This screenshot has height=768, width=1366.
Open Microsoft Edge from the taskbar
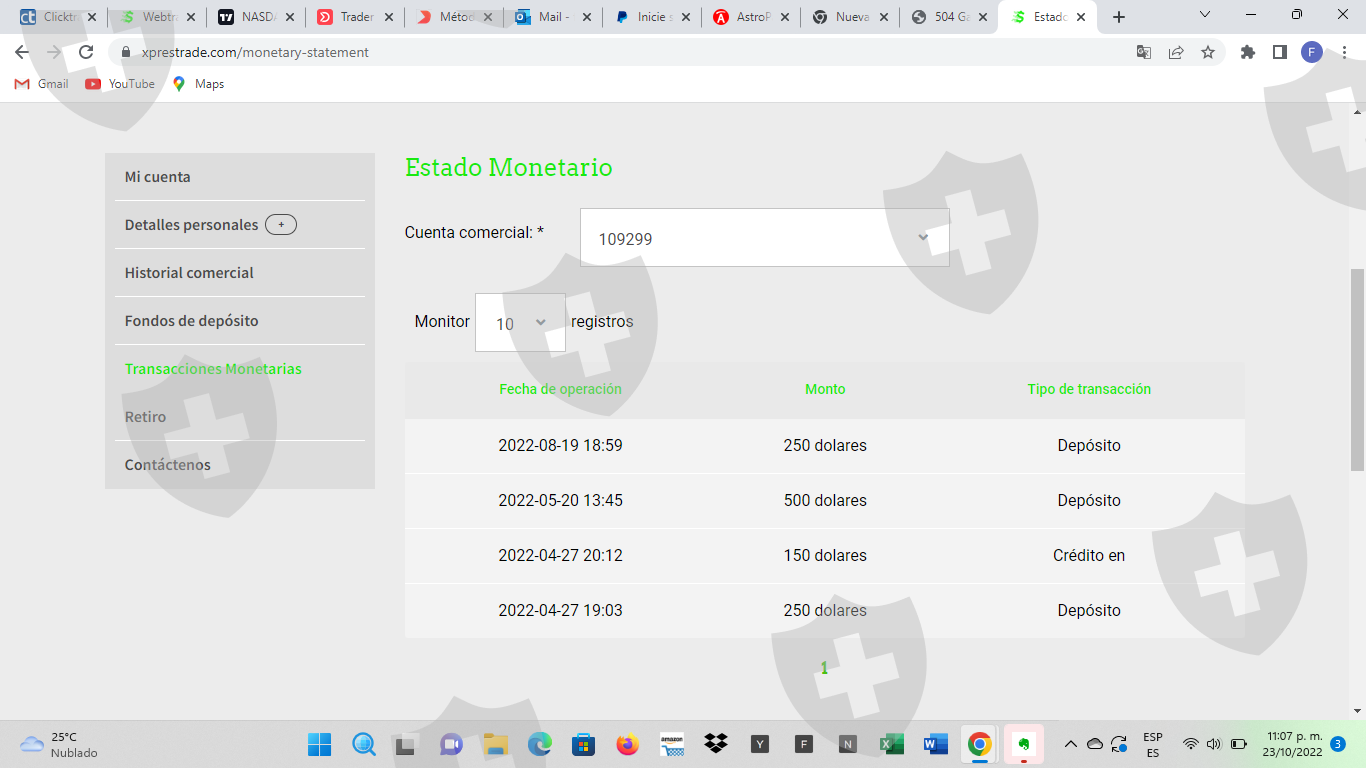coord(540,744)
